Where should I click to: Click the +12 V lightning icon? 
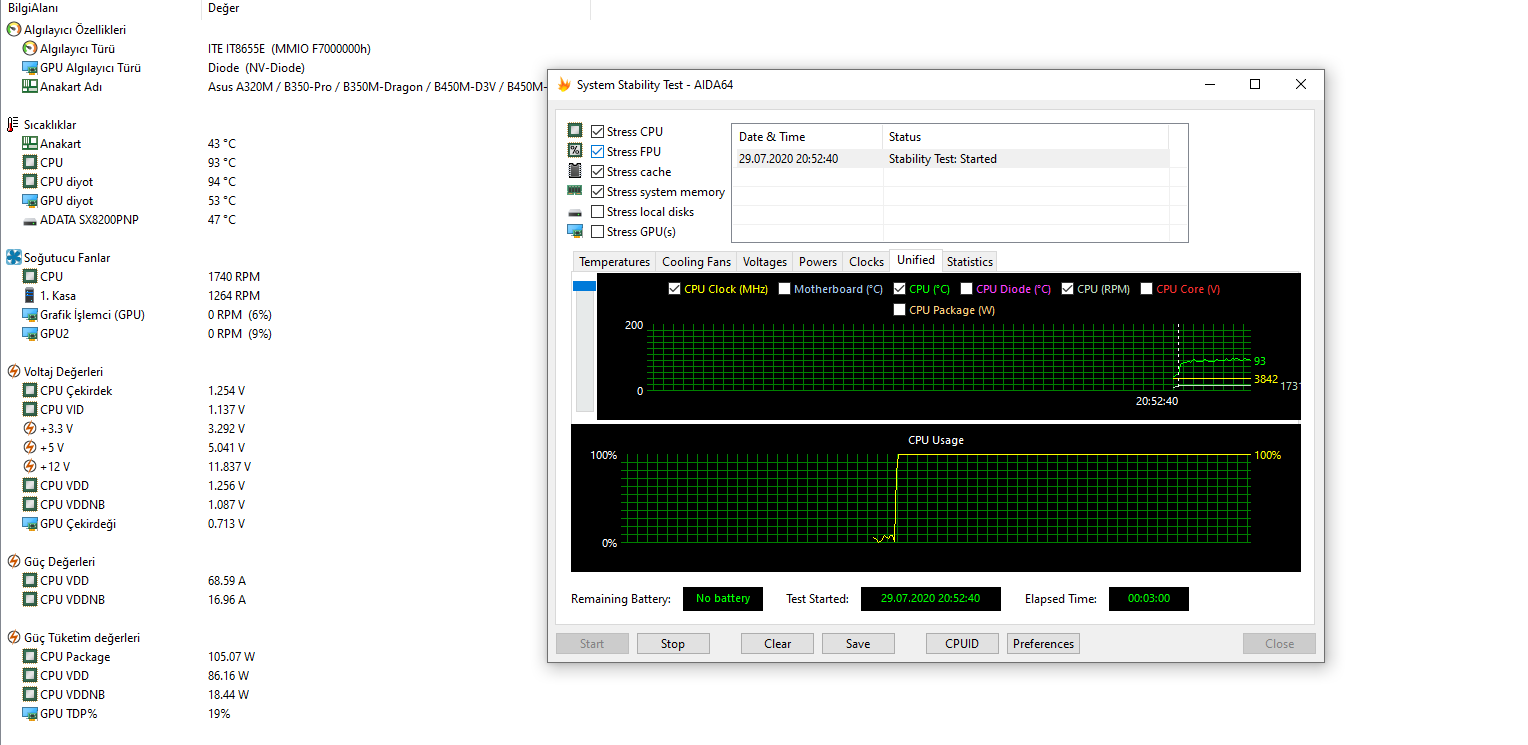(x=30, y=467)
